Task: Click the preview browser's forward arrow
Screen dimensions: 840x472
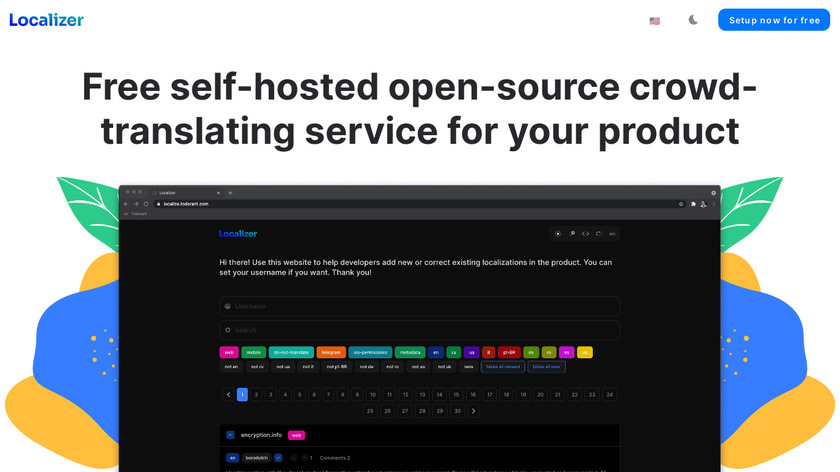Action: (136, 204)
